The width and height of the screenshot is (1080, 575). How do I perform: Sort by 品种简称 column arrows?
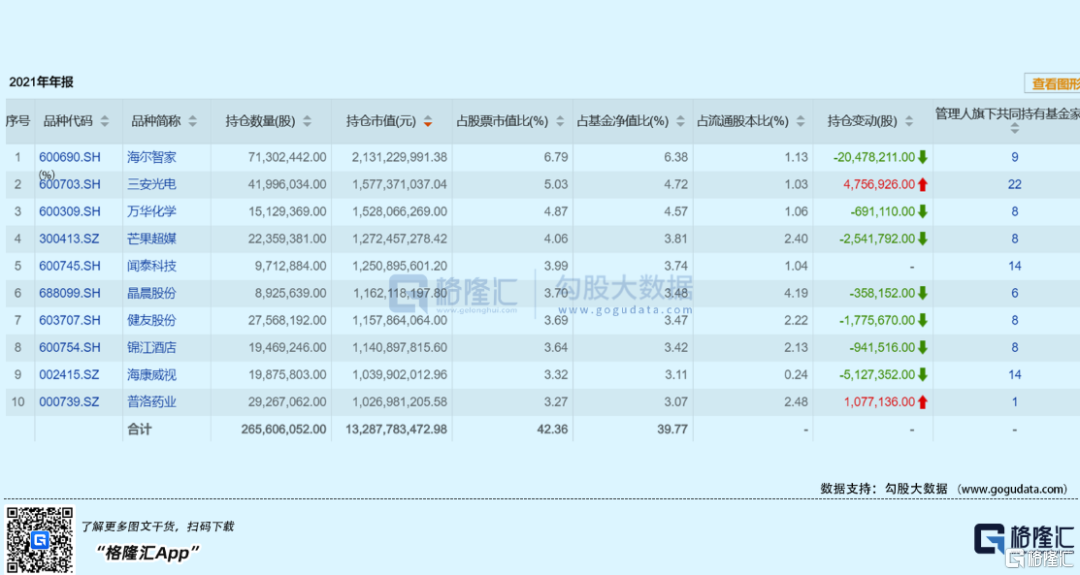pyautogui.click(x=193, y=122)
